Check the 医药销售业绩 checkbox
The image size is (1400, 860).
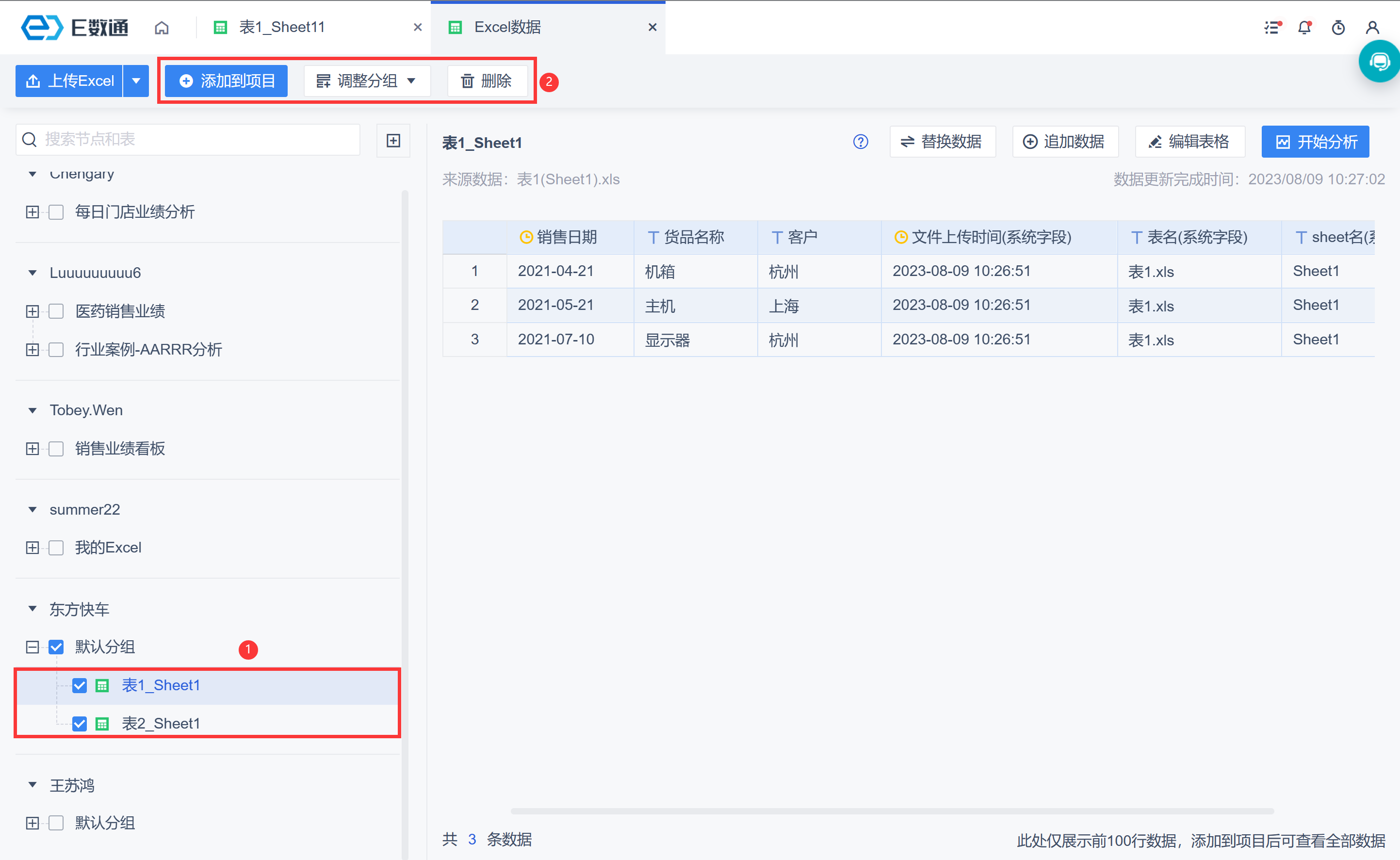tap(56, 311)
